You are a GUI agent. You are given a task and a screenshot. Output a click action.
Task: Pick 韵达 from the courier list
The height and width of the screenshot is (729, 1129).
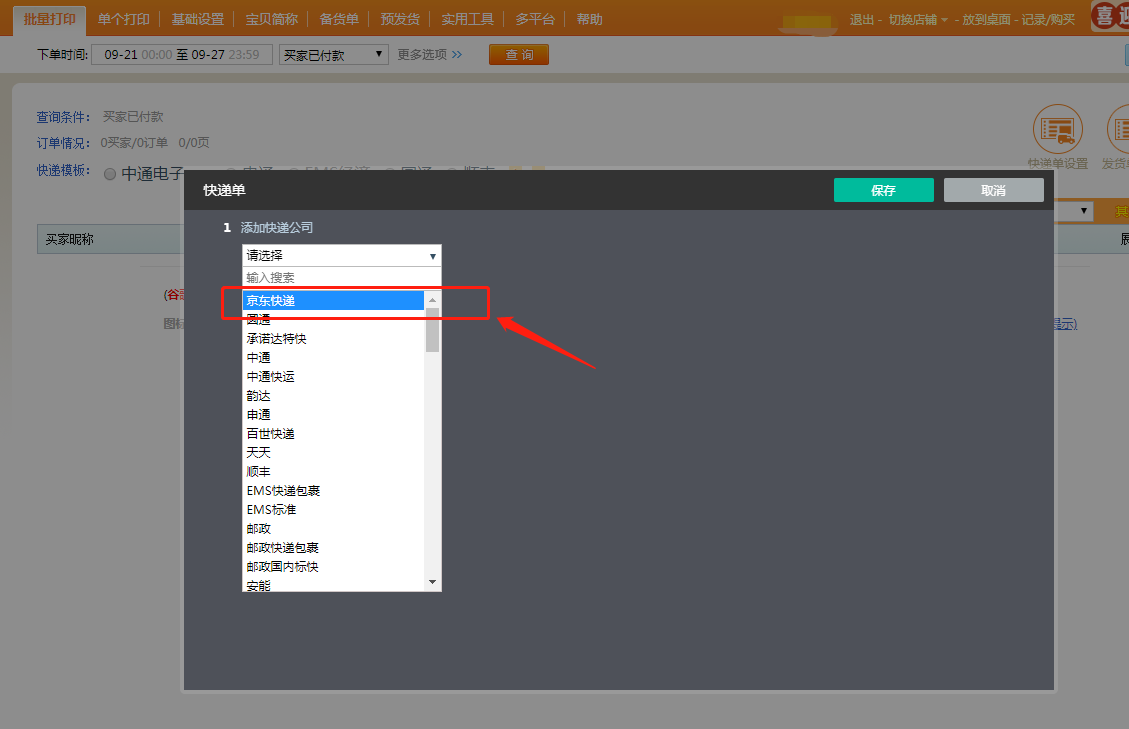click(x=333, y=395)
